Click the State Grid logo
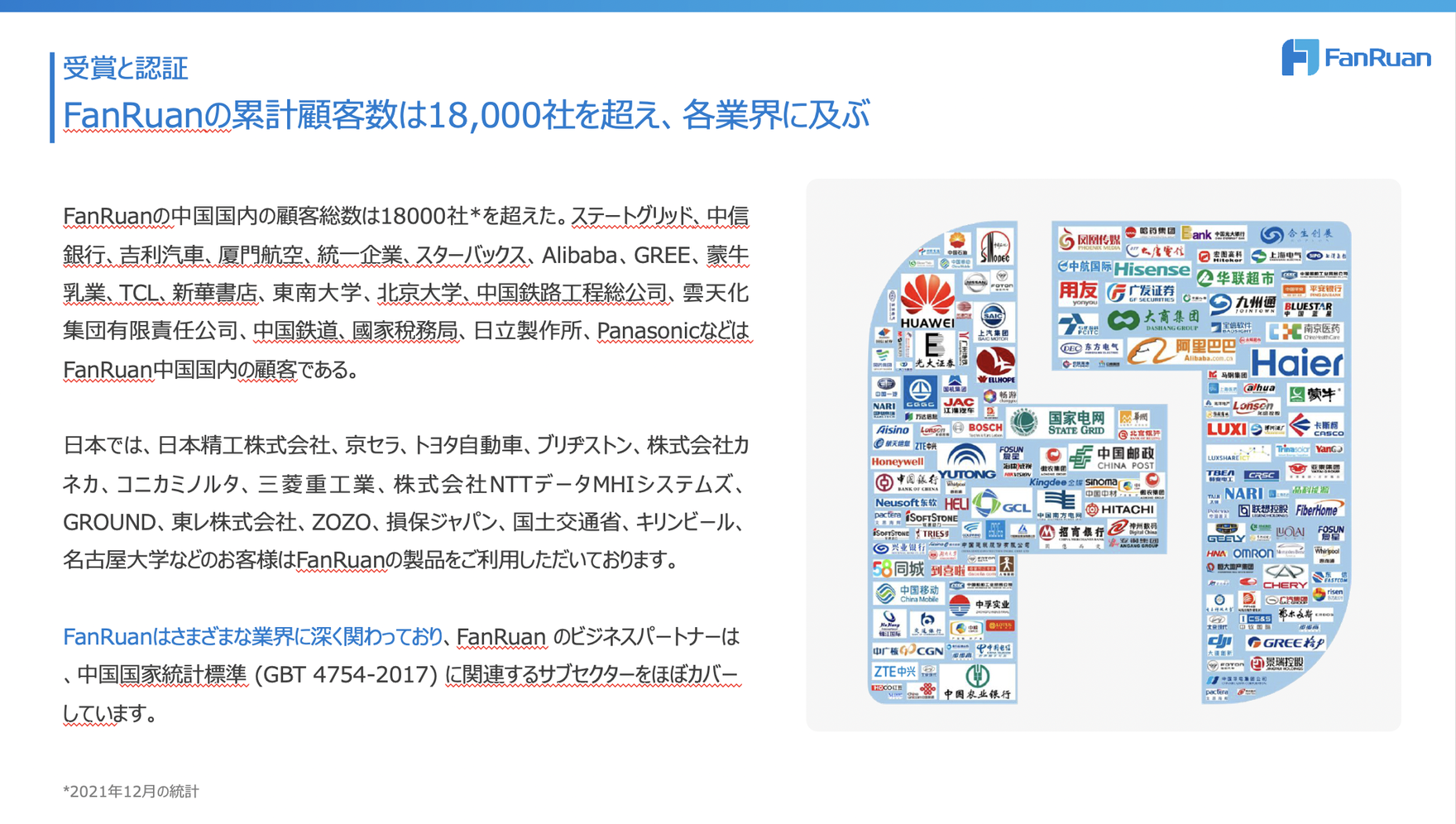1456x824 pixels. (x=1058, y=422)
